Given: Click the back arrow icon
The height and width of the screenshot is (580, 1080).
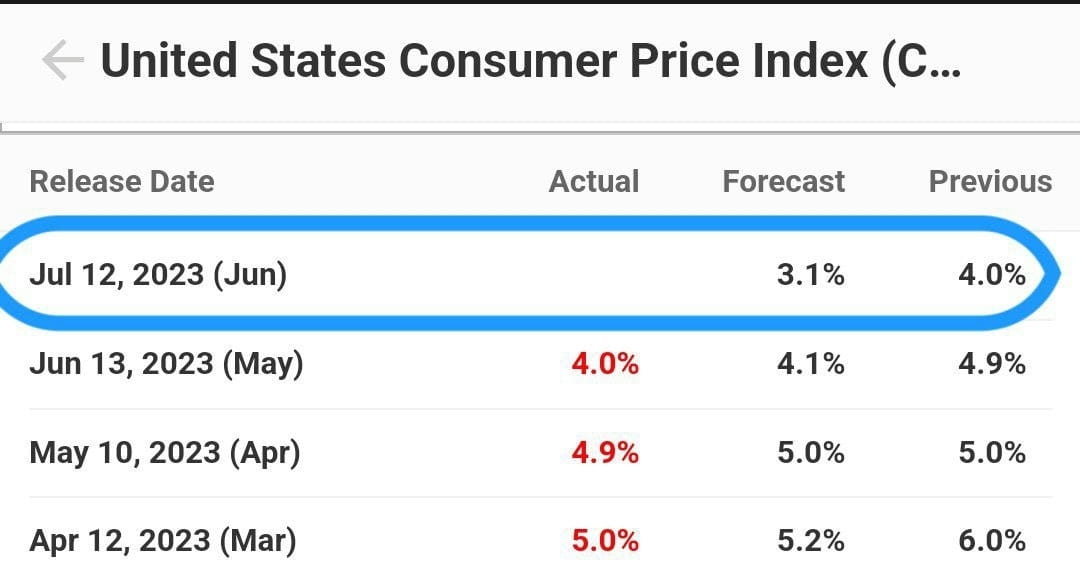Looking at the screenshot, I should click(63, 60).
